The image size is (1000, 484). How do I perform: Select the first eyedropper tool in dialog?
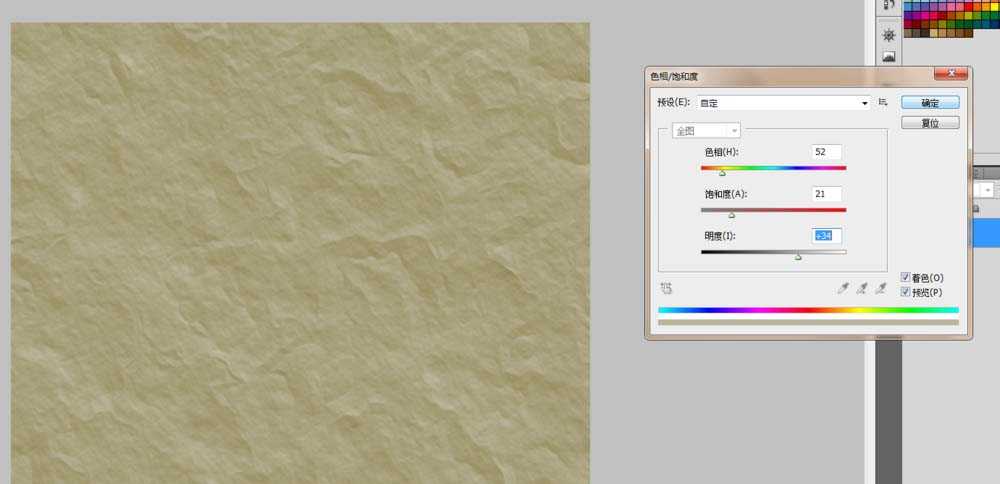coord(843,288)
